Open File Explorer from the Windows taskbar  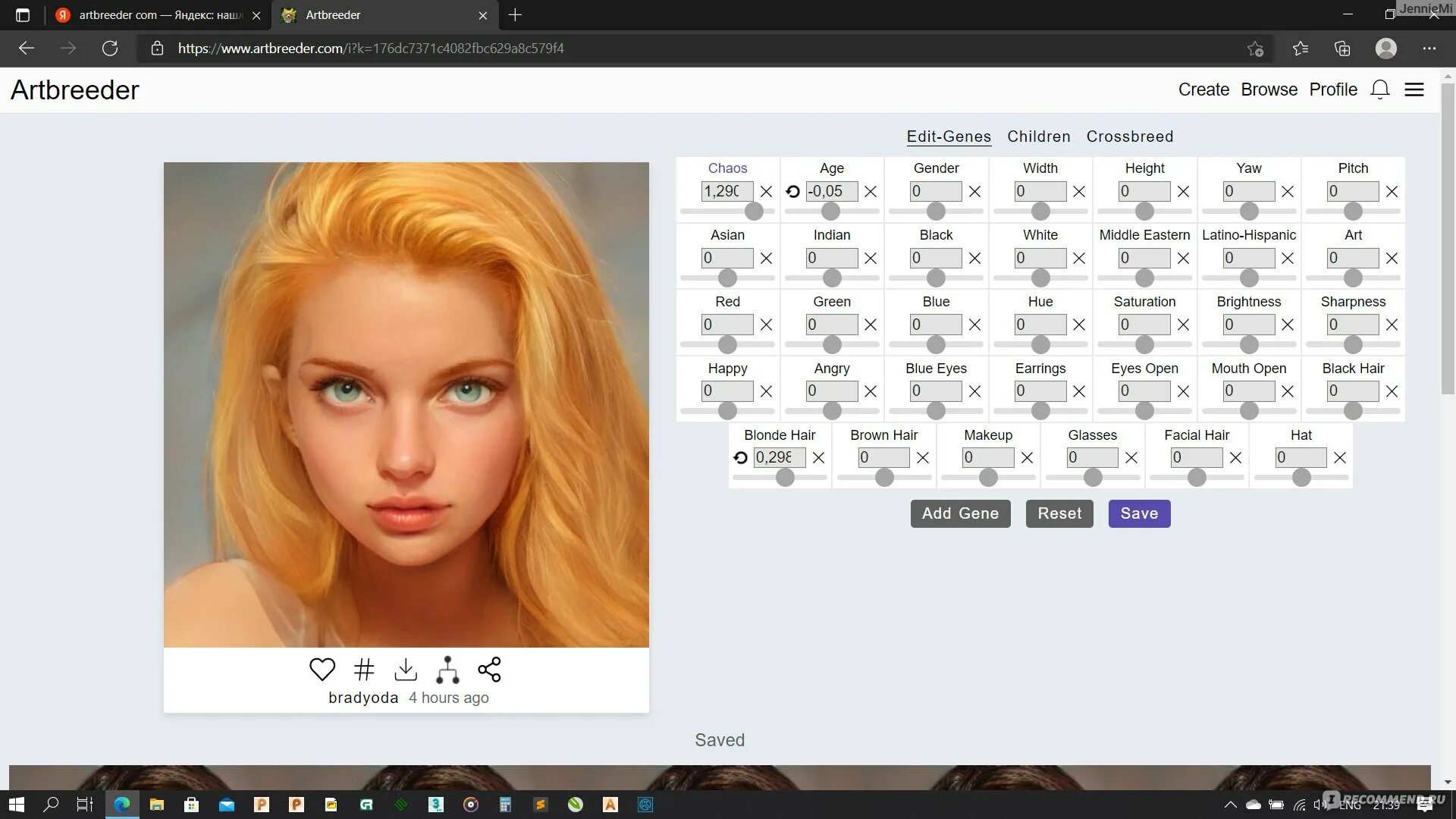157,805
